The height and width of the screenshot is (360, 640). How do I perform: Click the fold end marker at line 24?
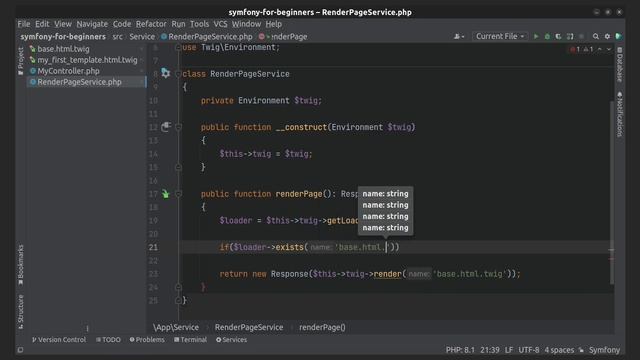[x=178, y=287]
